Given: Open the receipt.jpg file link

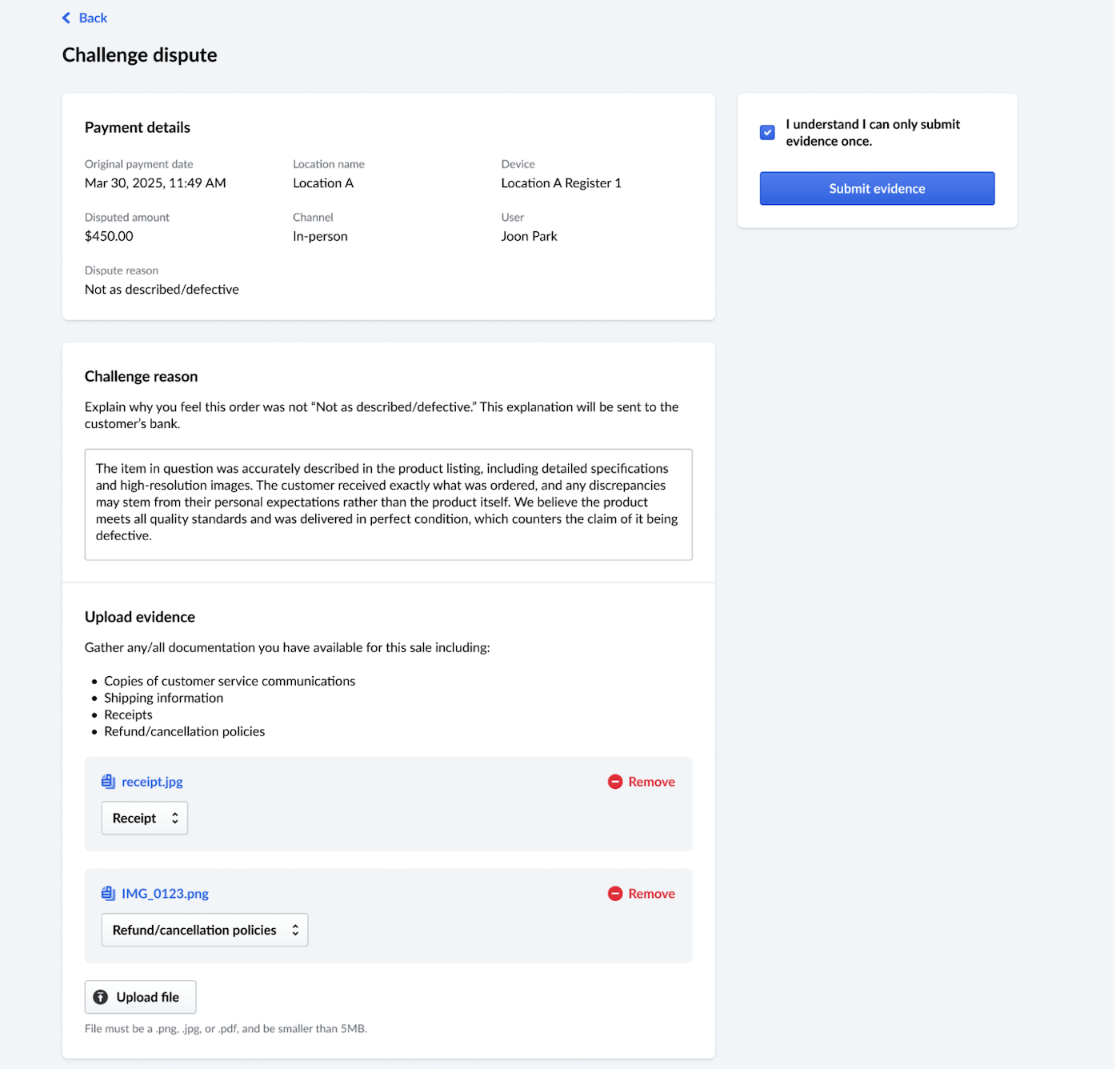Looking at the screenshot, I should (x=151, y=781).
